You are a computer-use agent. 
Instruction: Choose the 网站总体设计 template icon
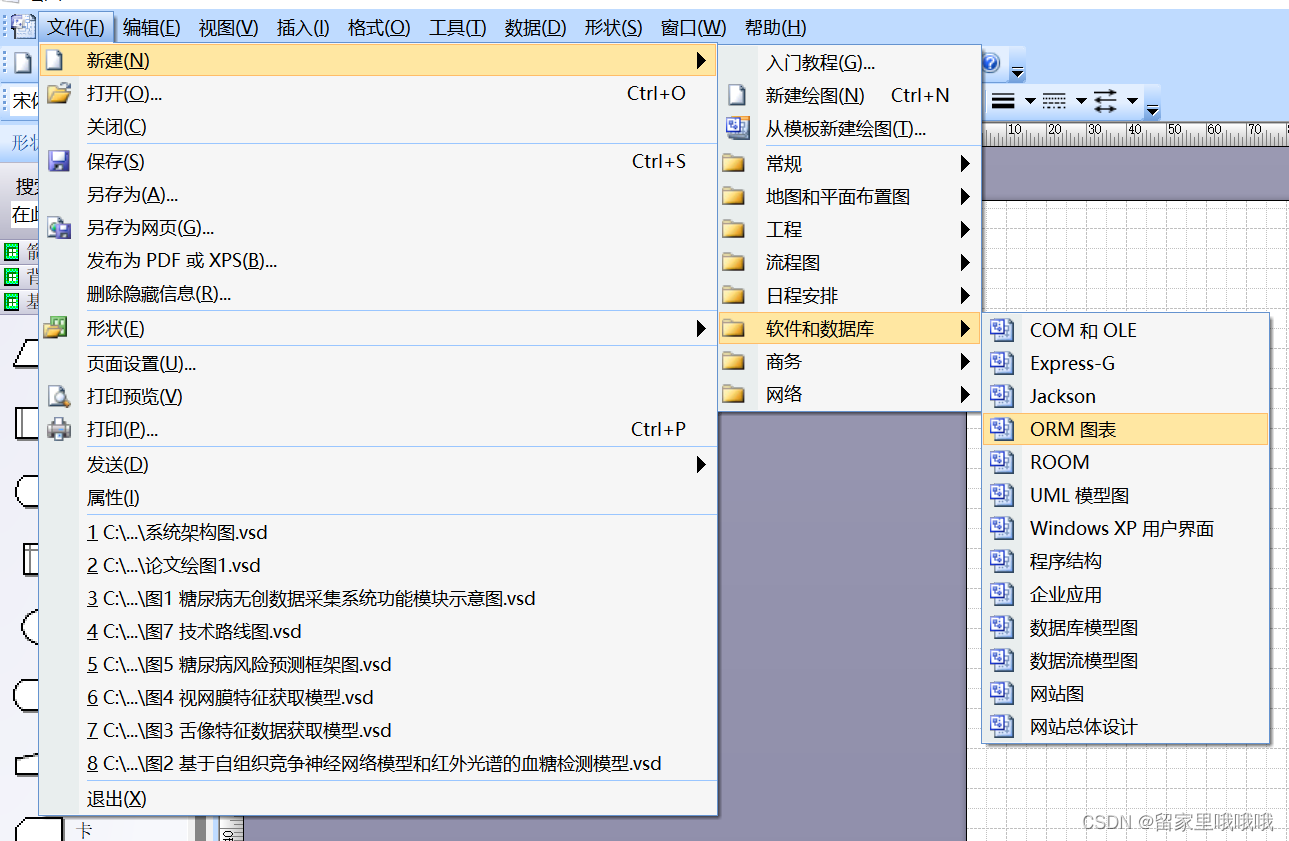point(1002,726)
